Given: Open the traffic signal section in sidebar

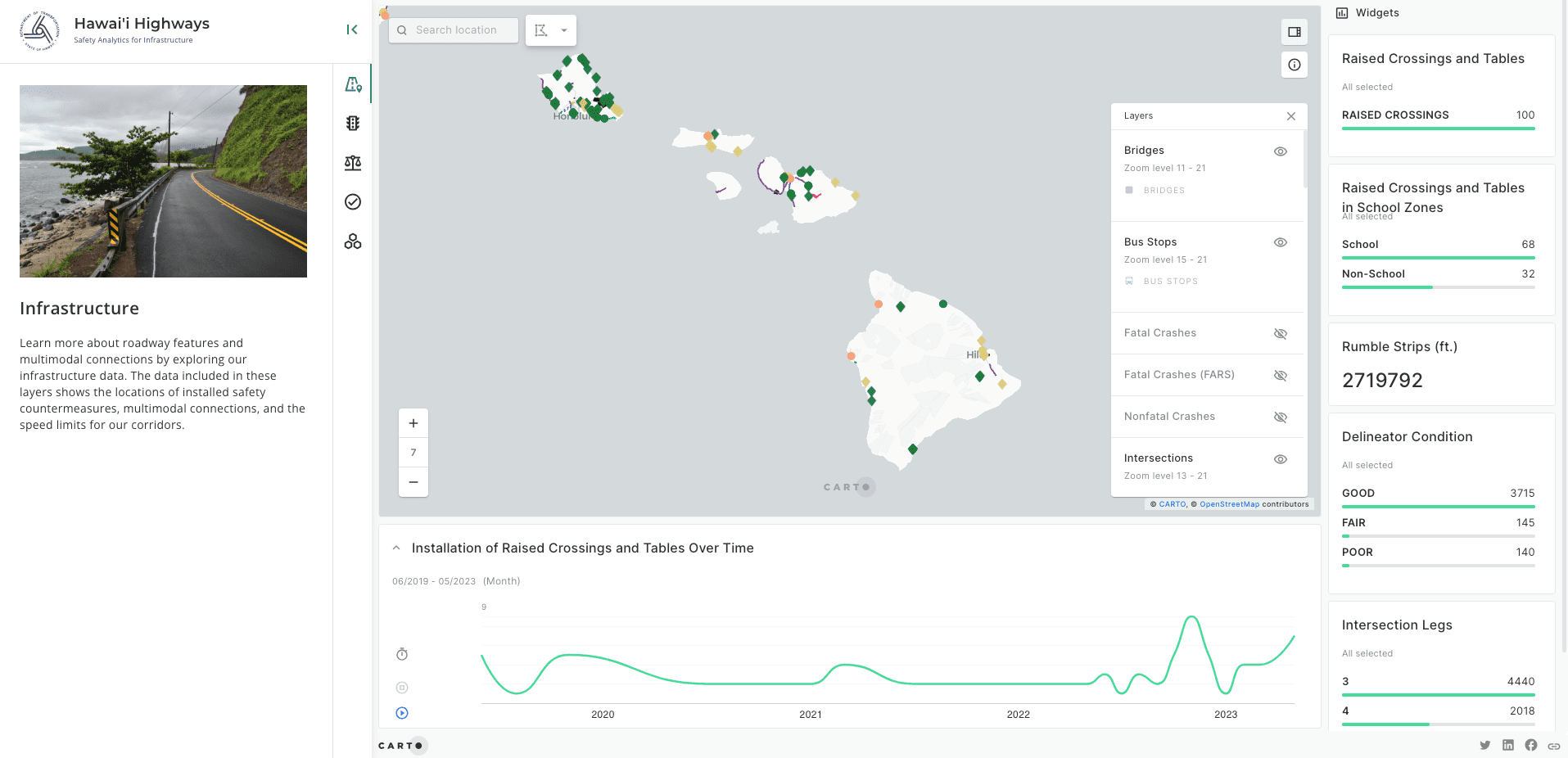Looking at the screenshot, I should [352, 123].
